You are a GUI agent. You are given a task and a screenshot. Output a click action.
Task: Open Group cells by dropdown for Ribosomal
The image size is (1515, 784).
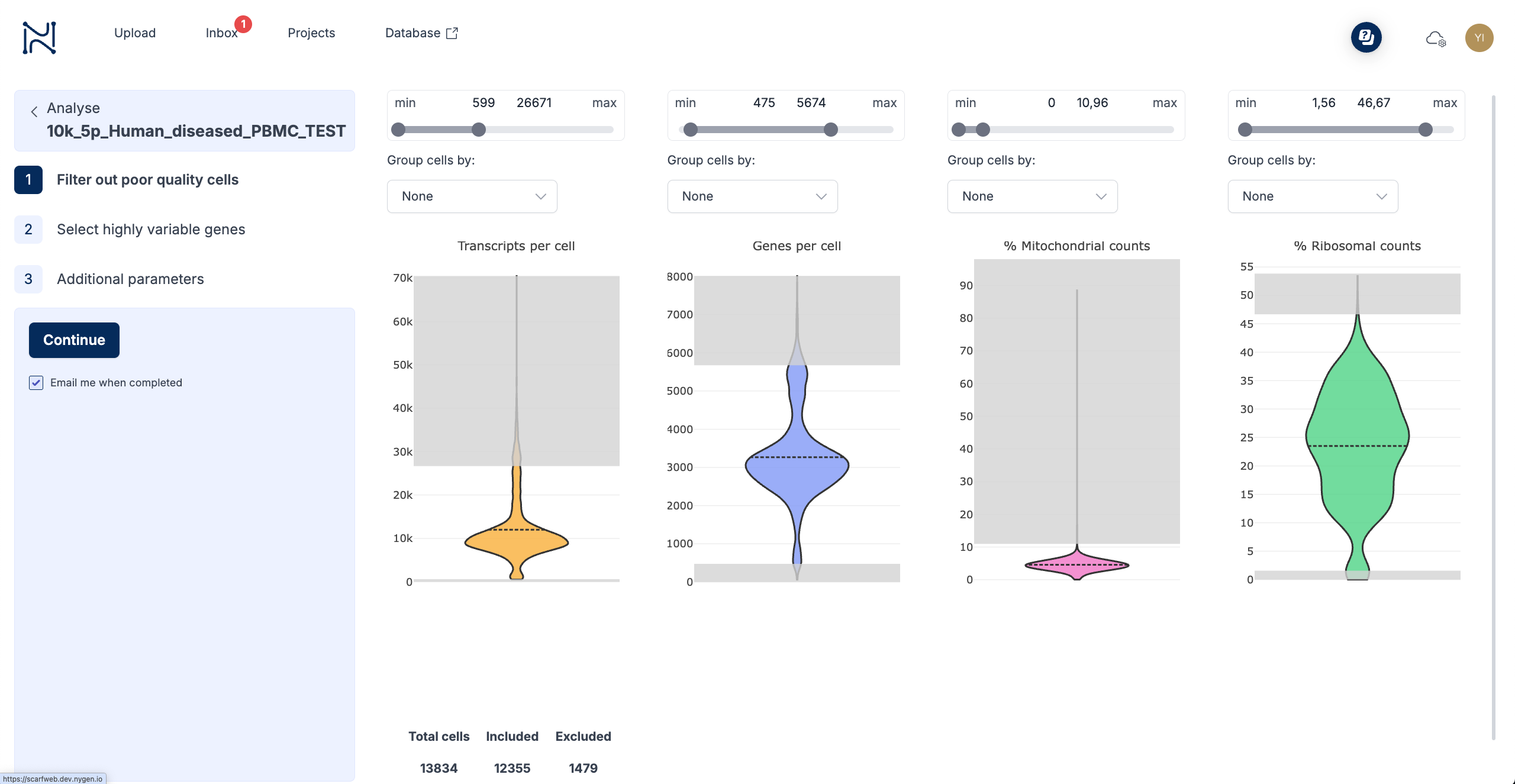(x=1313, y=196)
